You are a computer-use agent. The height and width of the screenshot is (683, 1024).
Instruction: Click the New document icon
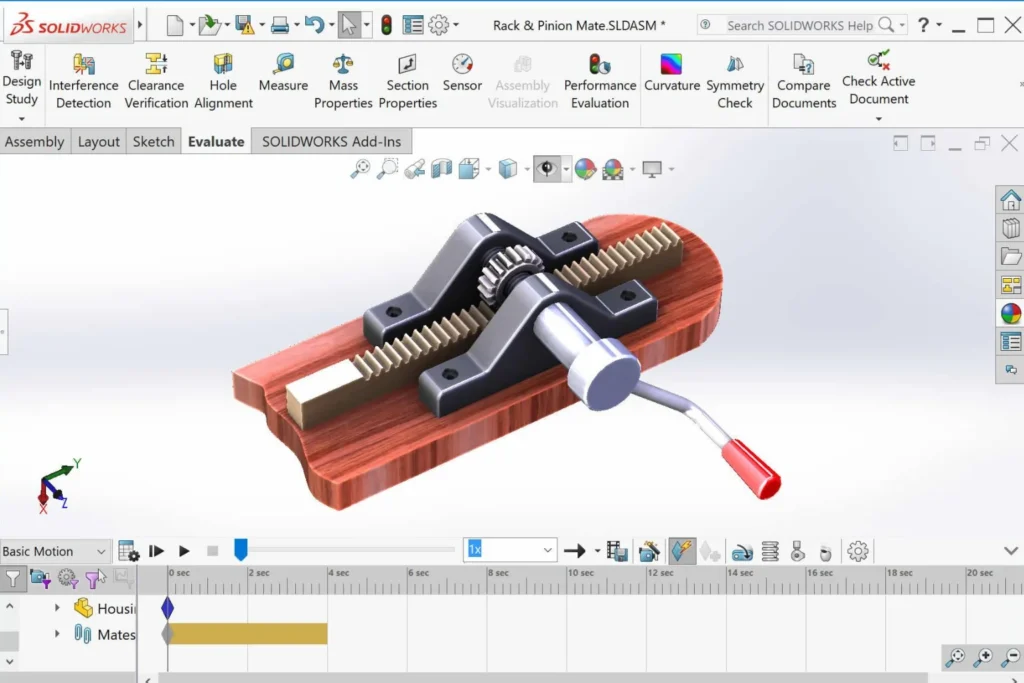[x=174, y=25]
